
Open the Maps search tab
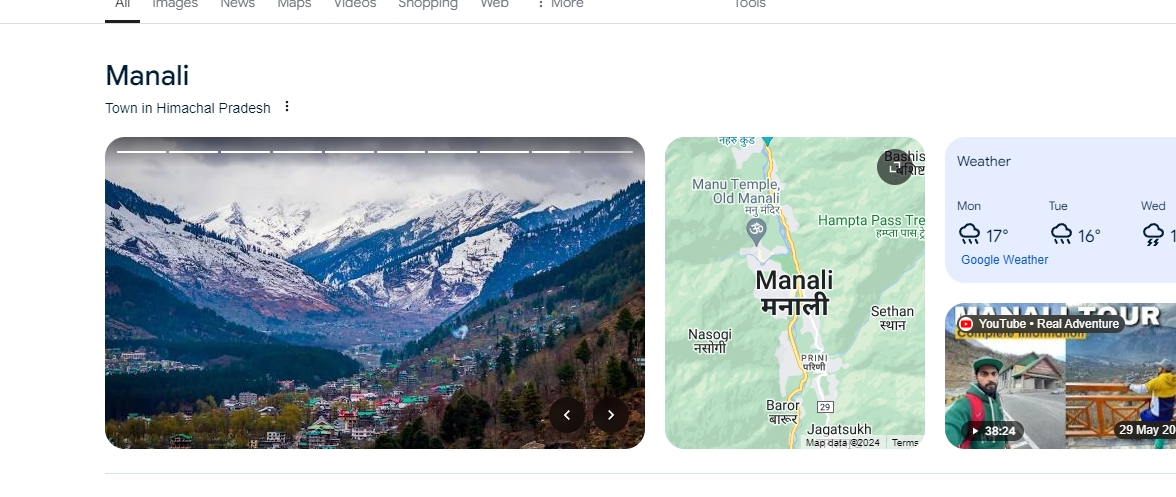point(294,4)
